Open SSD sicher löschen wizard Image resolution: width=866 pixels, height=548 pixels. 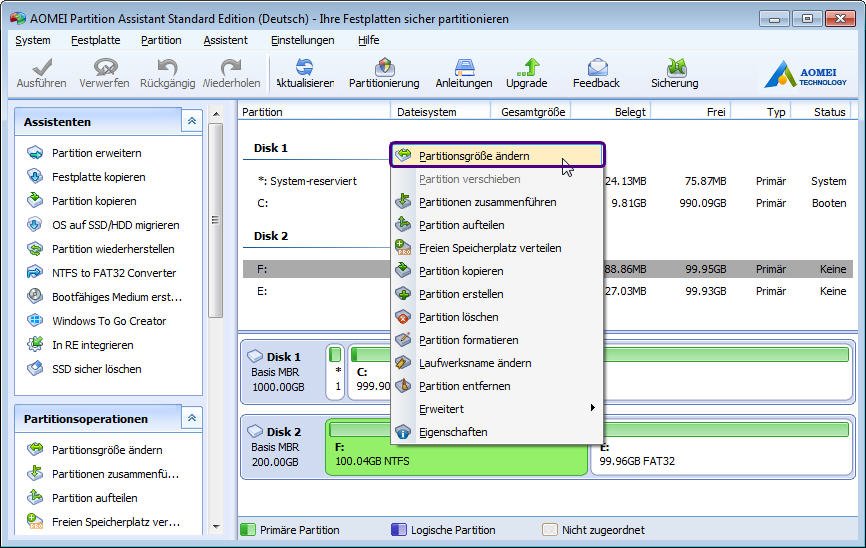tap(85, 369)
